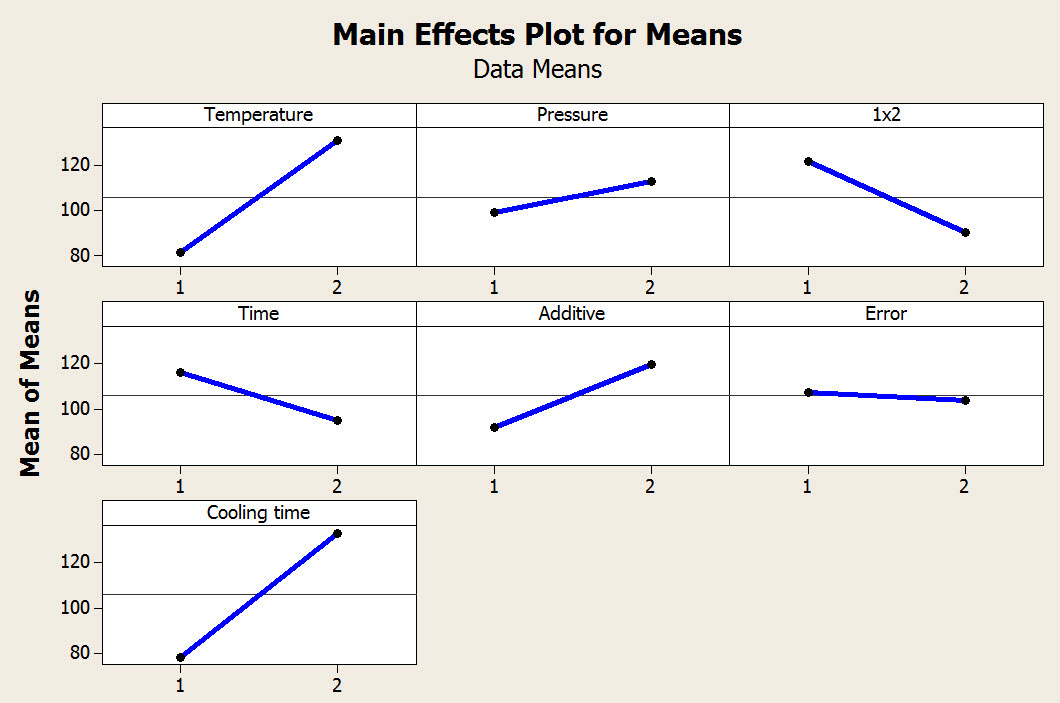Select the Temperature panel header label
The height and width of the screenshot is (703, 1060).
click(258, 115)
